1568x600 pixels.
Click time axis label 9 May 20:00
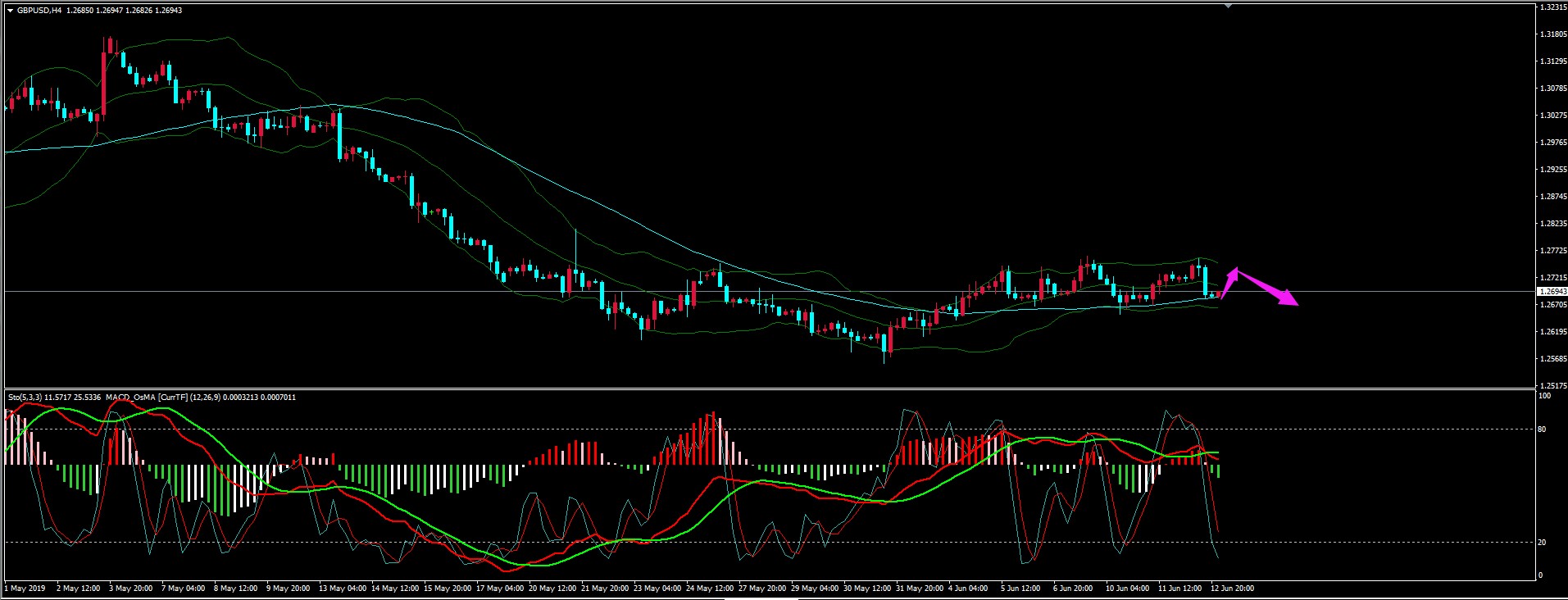coord(289,589)
